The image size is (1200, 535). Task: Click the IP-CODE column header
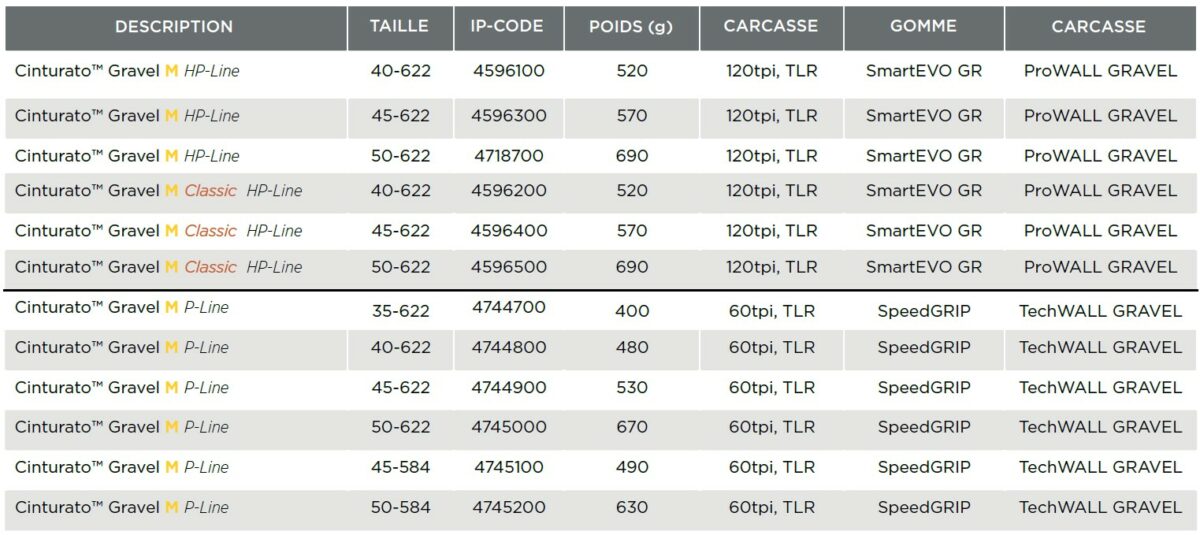pyautogui.click(x=508, y=27)
